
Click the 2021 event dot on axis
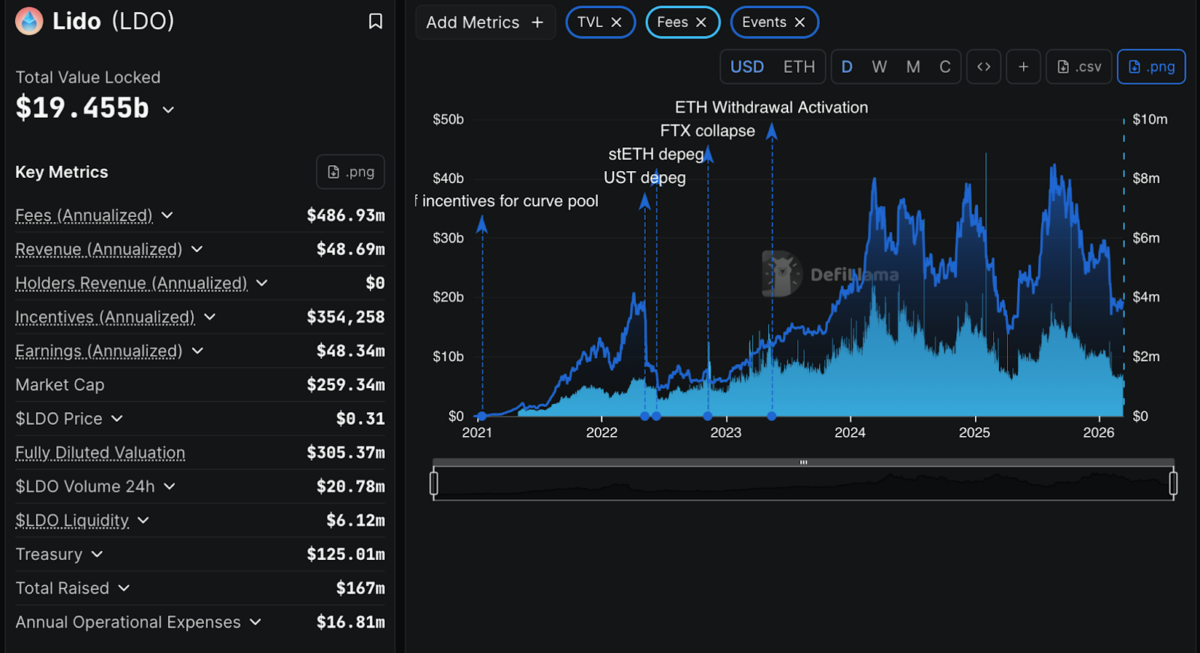point(482,416)
